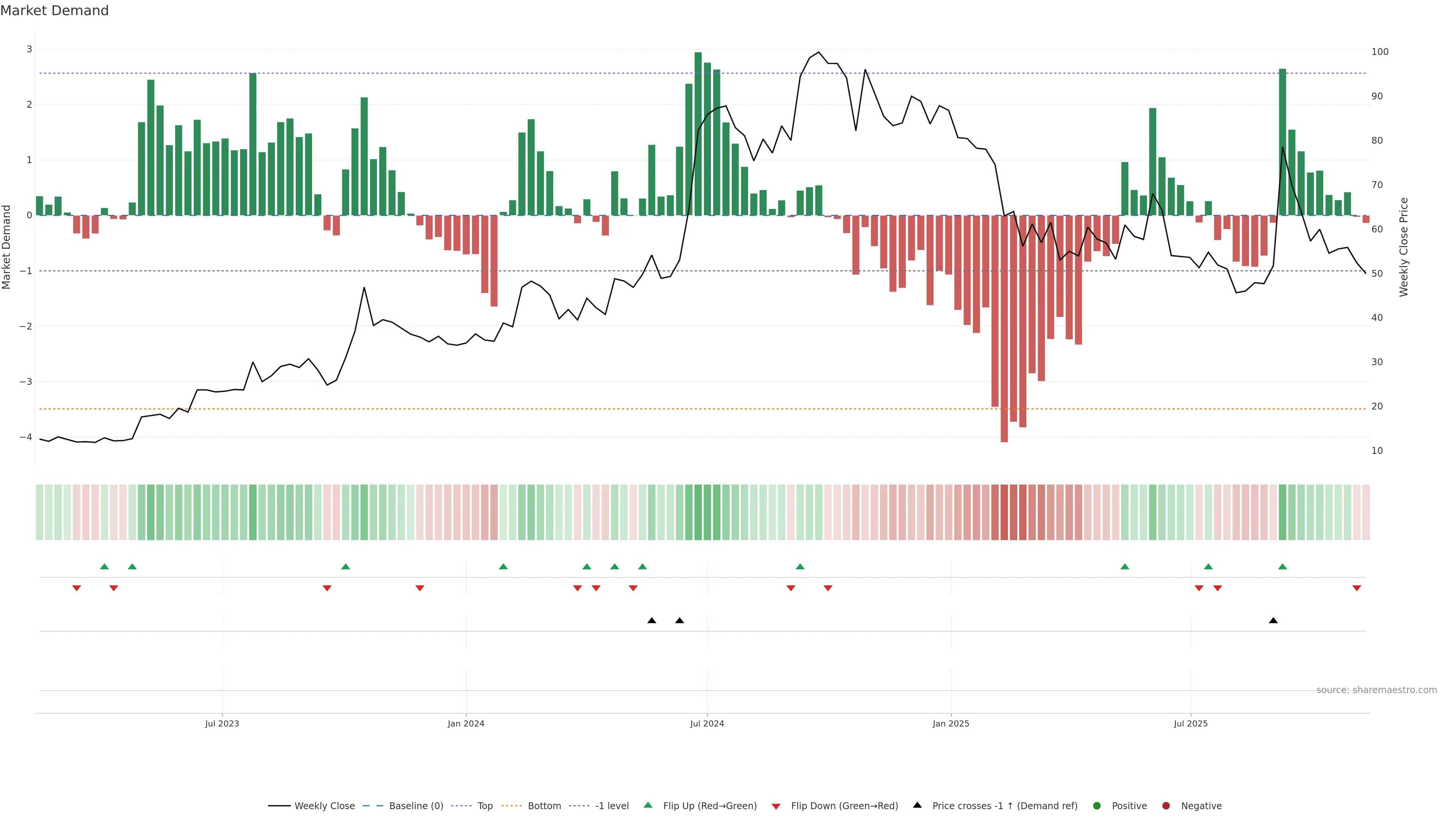The image size is (1456, 819).
Task: Click the Top legend entry
Action: click(x=485, y=805)
